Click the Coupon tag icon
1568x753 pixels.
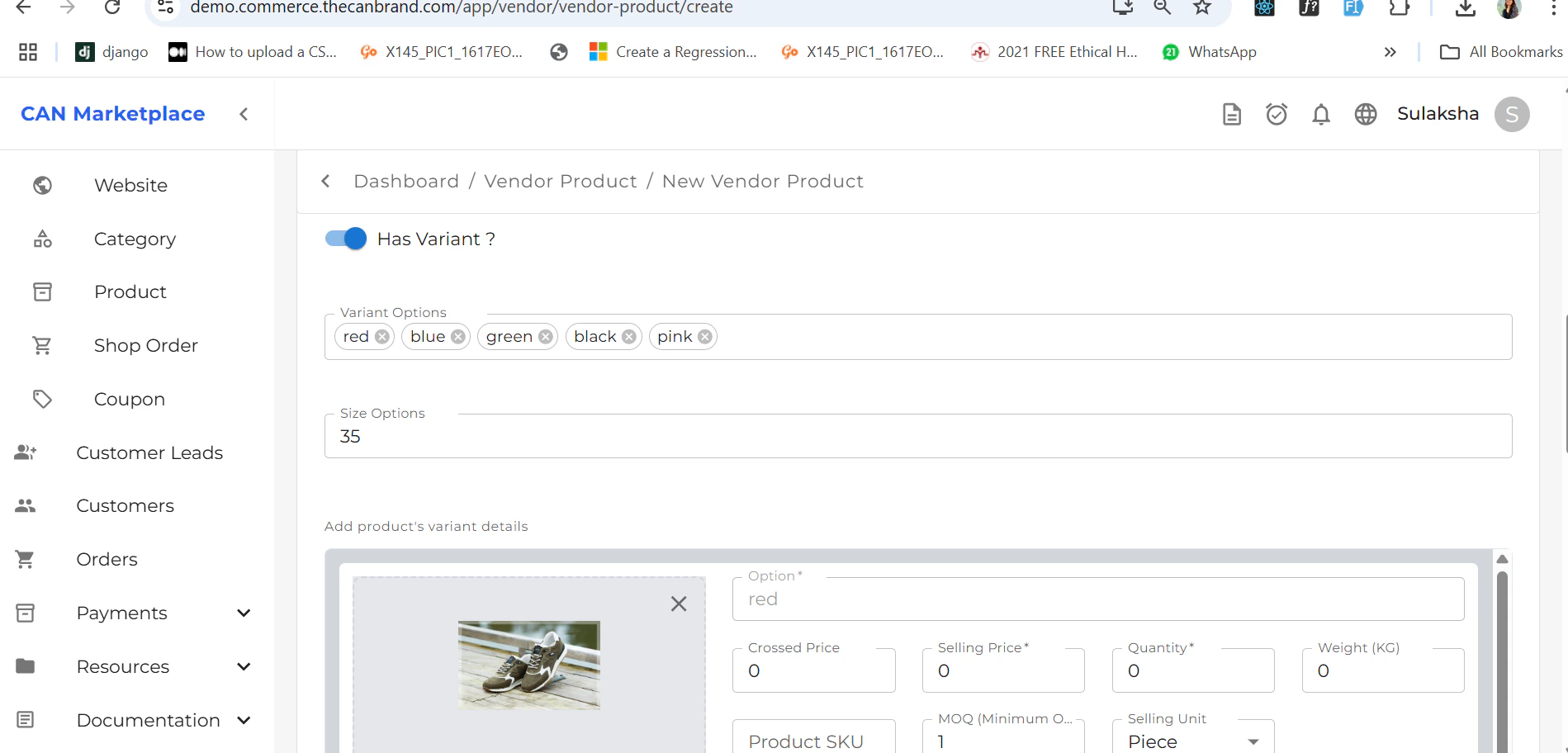42,399
